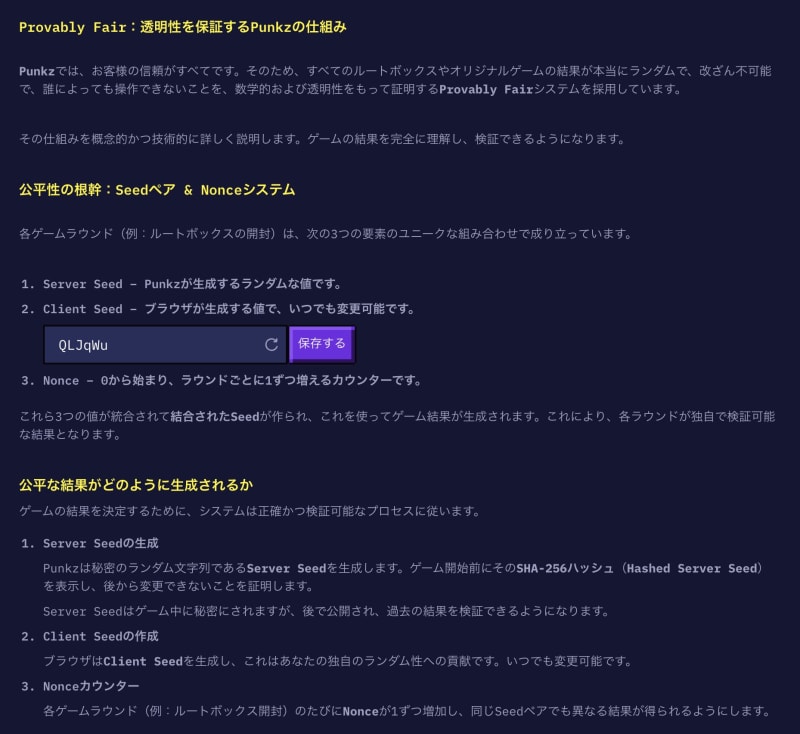Click the sentence 'Server Seedはゲーム中に秘密にされますが'
This screenshot has height=734, width=800.
tap(326, 611)
